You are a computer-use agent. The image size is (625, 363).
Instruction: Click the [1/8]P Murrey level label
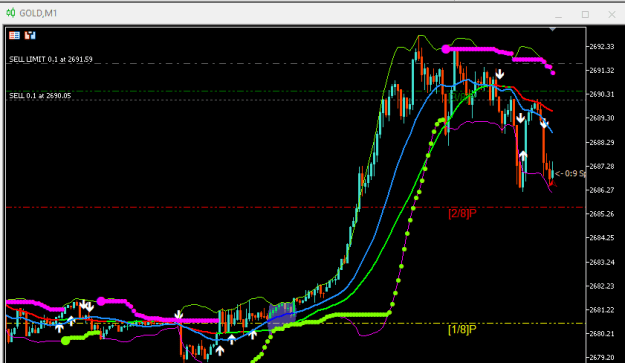(462, 330)
